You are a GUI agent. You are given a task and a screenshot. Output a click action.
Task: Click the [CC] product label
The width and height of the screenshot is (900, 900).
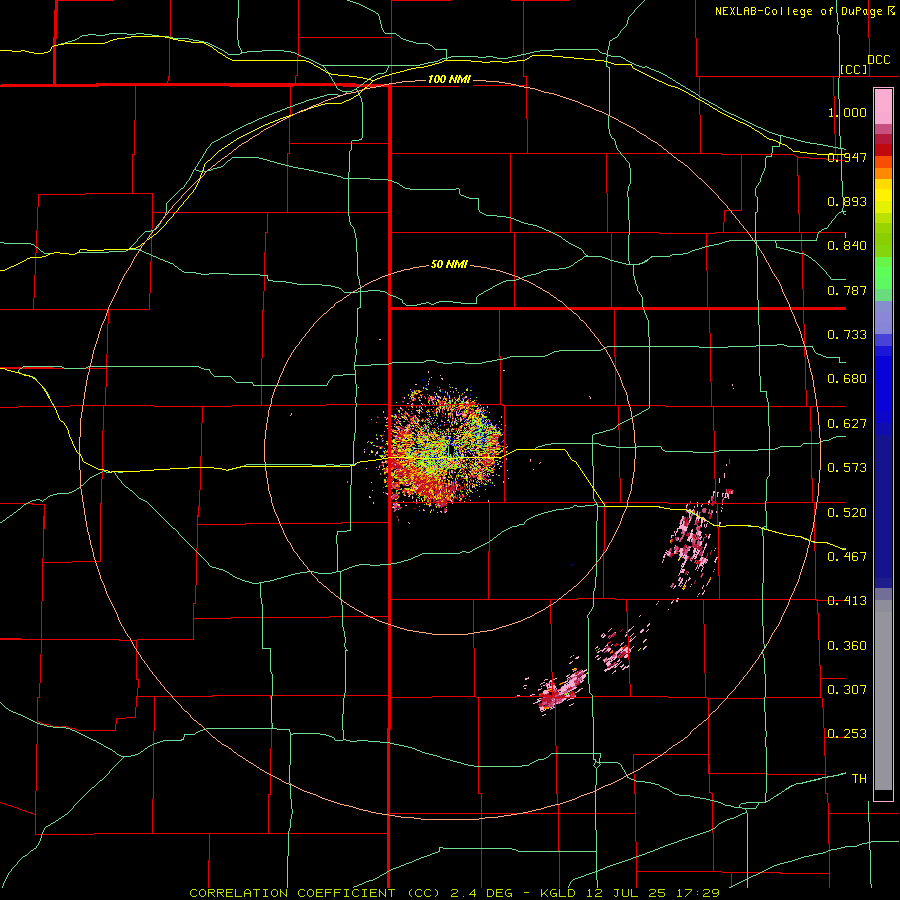click(x=854, y=69)
